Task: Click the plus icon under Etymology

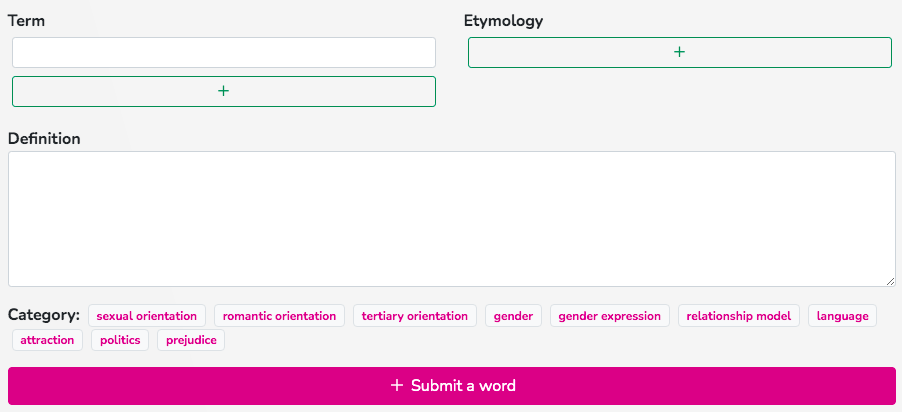Action: tap(679, 52)
